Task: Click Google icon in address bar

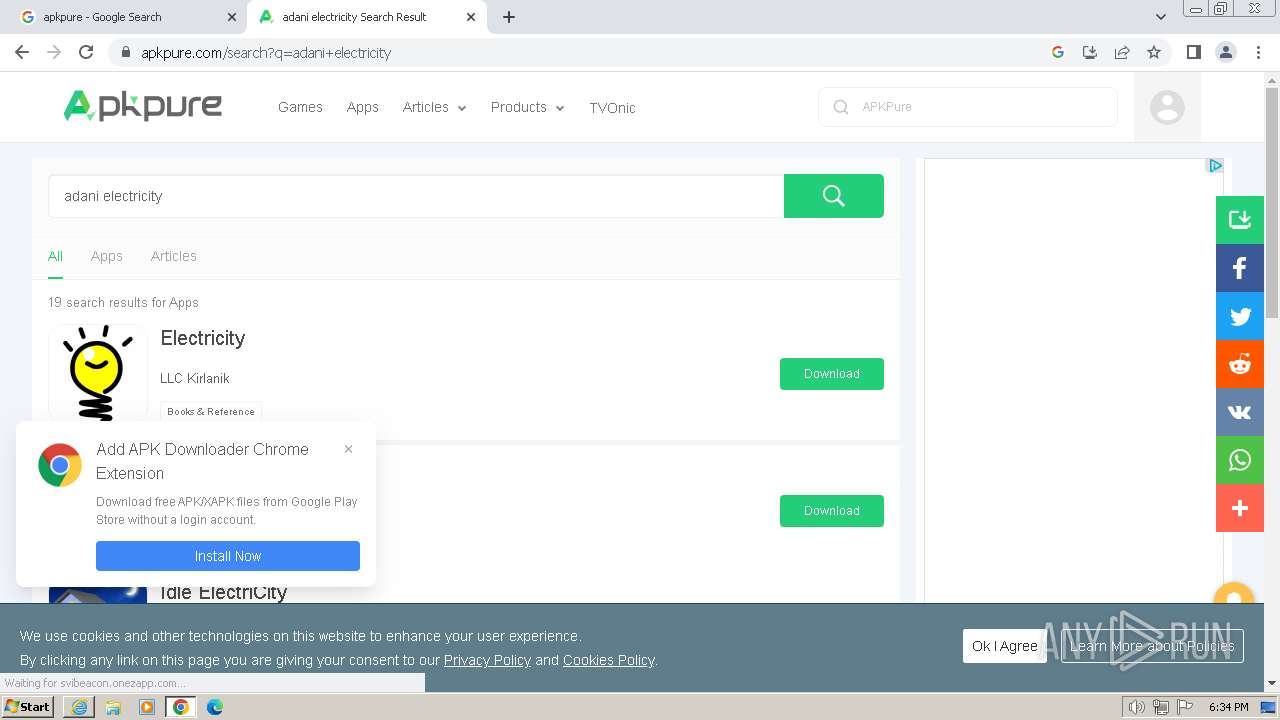Action: pos(1058,52)
